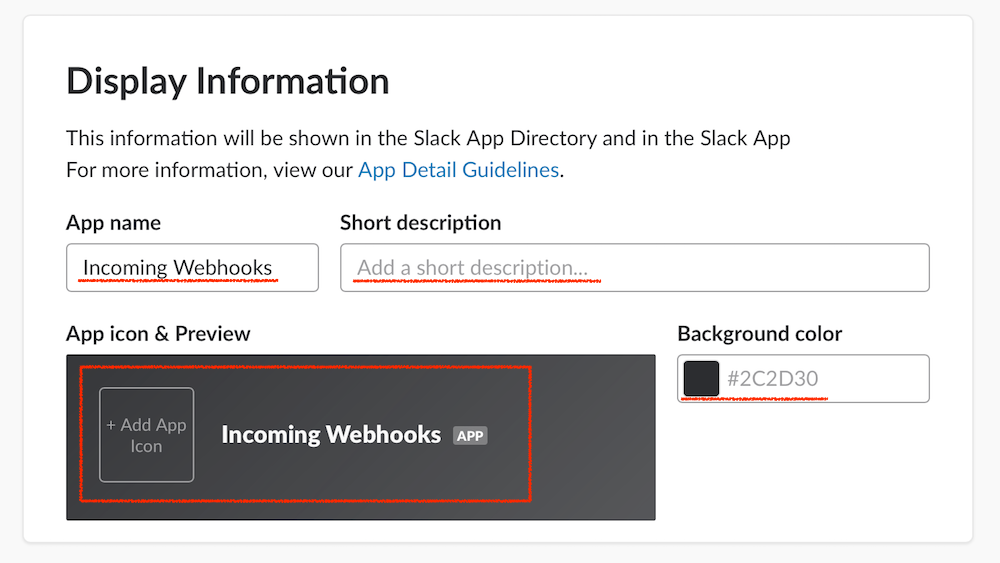Viewport: 1000px width, 563px height.
Task: Click the Background color label
Action: (759, 334)
